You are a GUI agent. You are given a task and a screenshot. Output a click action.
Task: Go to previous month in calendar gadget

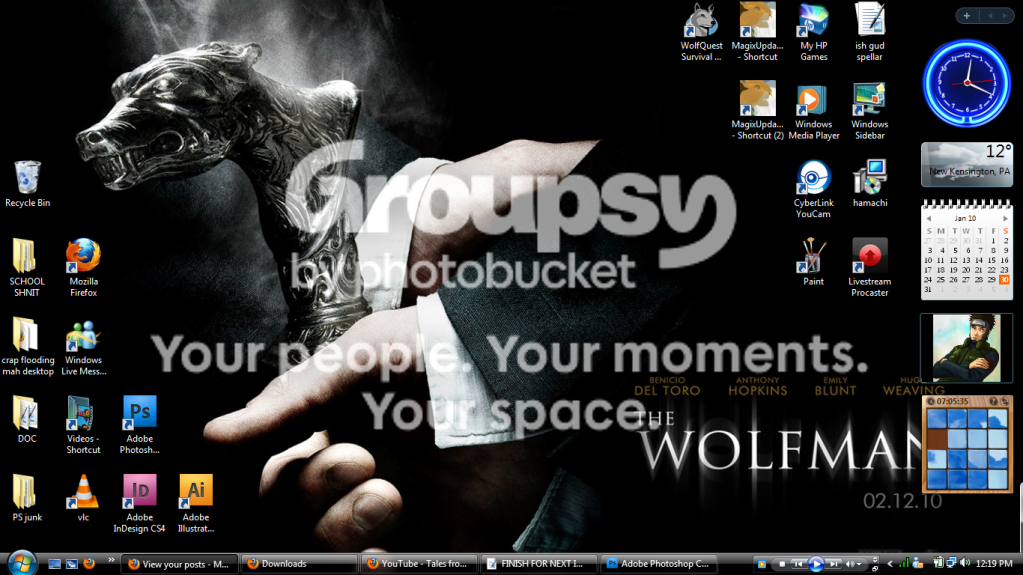point(929,219)
